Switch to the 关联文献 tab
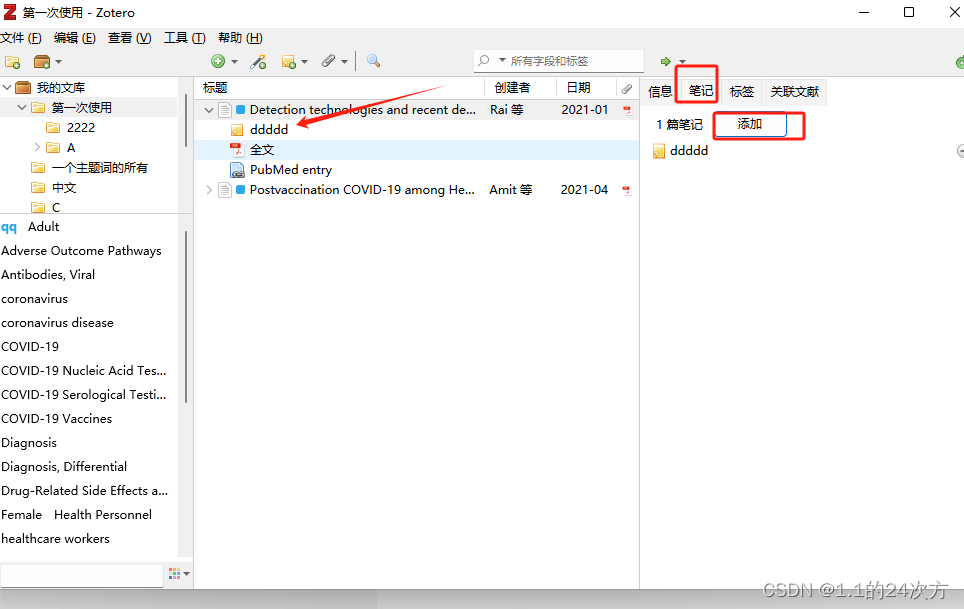Image resolution: width=964 pixels, height=609 pixels. (794, 92)
